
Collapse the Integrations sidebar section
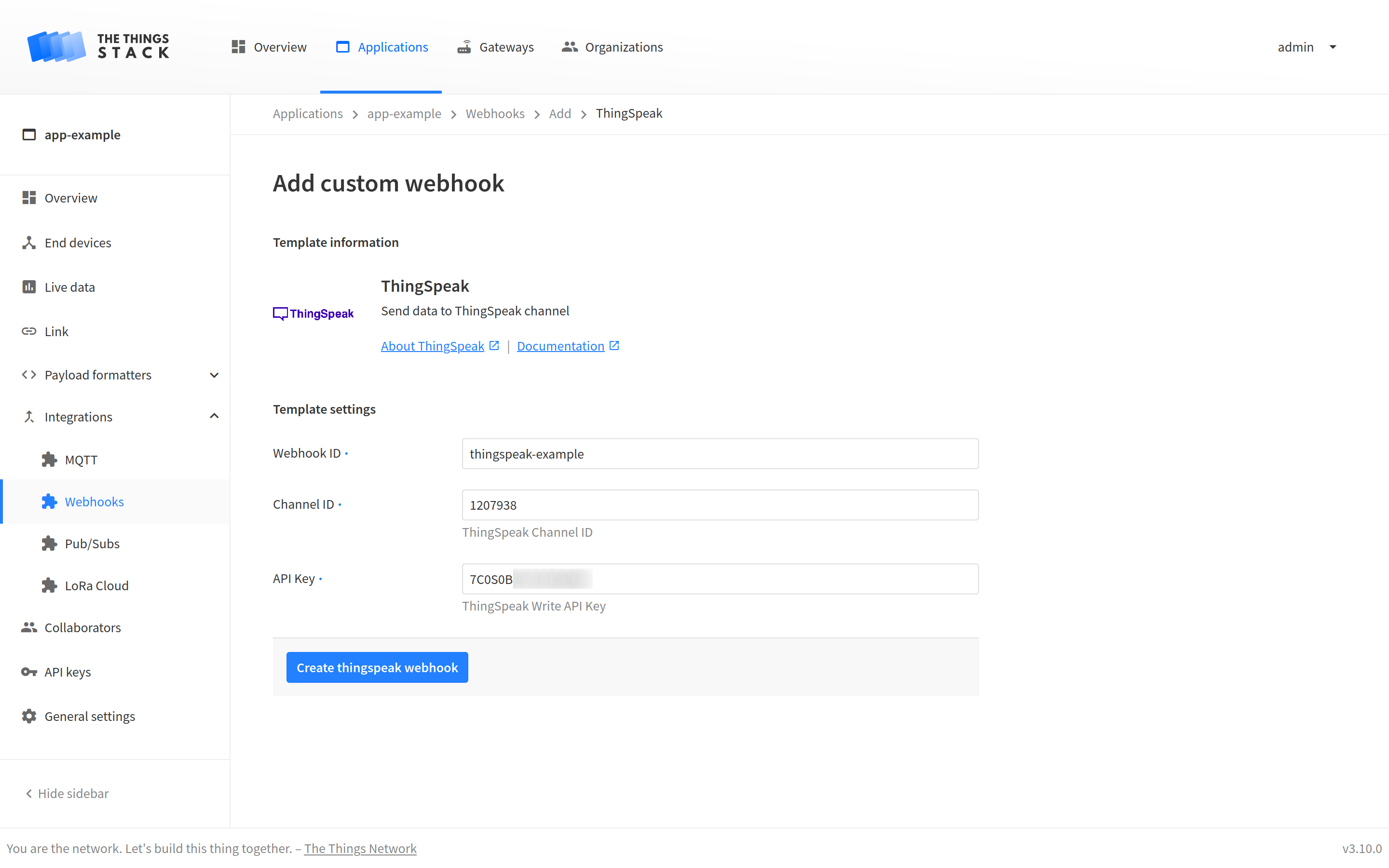(214, 416)
